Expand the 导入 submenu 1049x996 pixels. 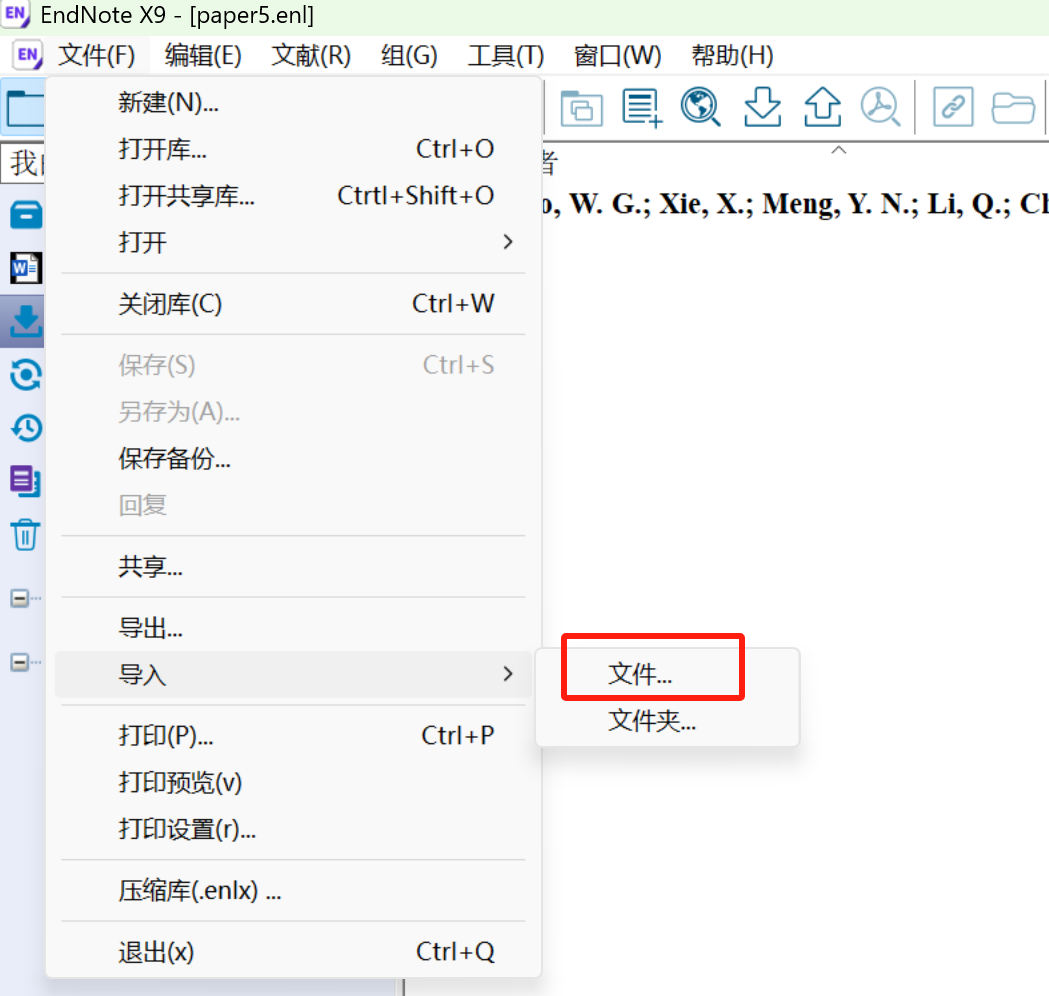click(x=293, y=674)
